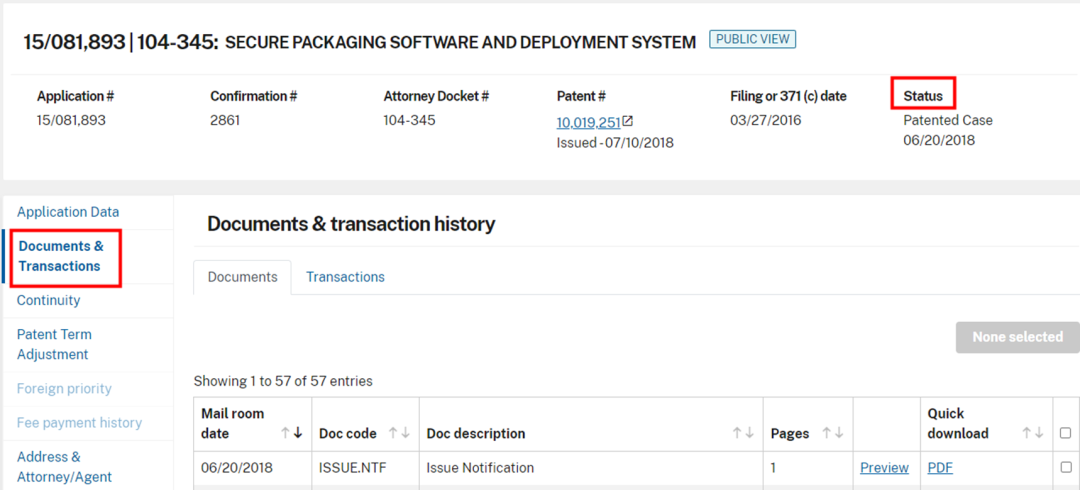Viewport: 1080px width, 490px height.
Task: Go to the Continuity section
Action: click(x=49, y=300)
